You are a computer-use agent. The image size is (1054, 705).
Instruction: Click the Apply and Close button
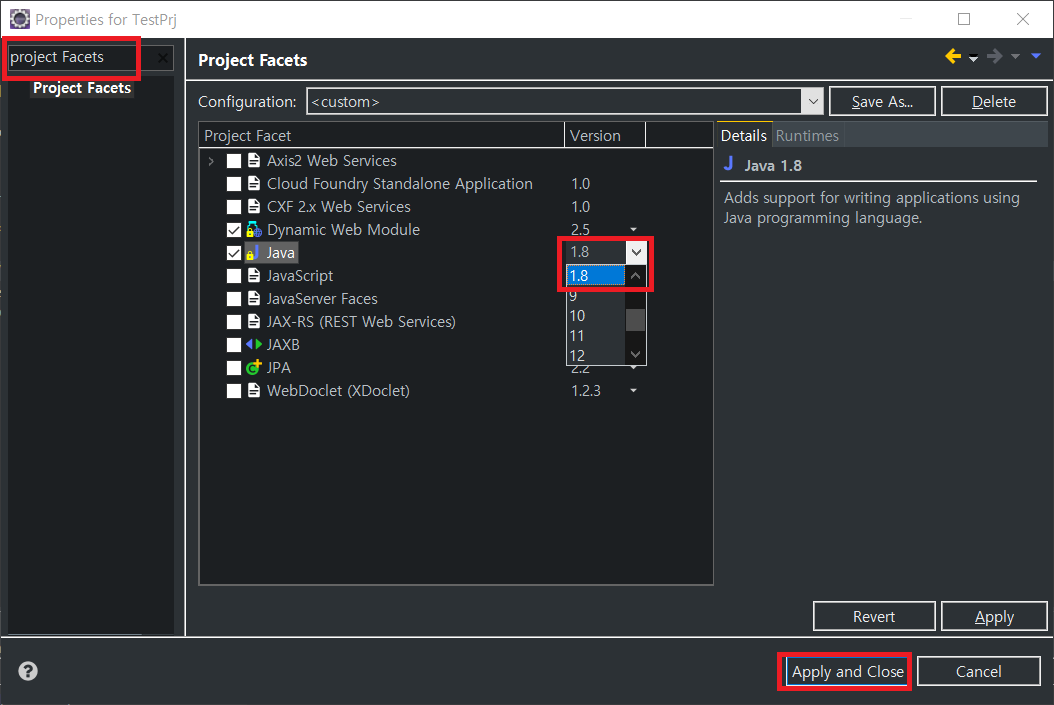[x=847, y=671]
